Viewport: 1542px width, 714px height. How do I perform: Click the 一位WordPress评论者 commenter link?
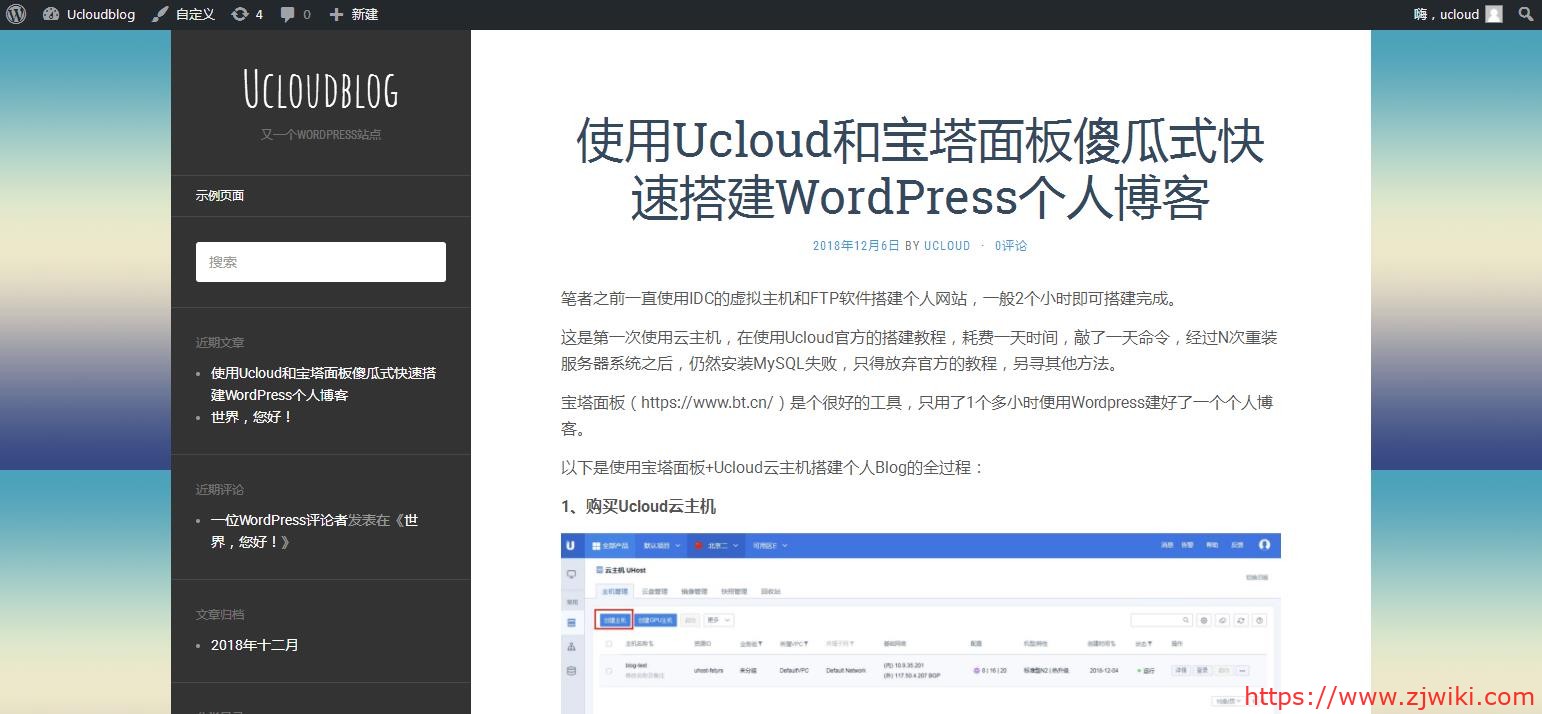279,520
